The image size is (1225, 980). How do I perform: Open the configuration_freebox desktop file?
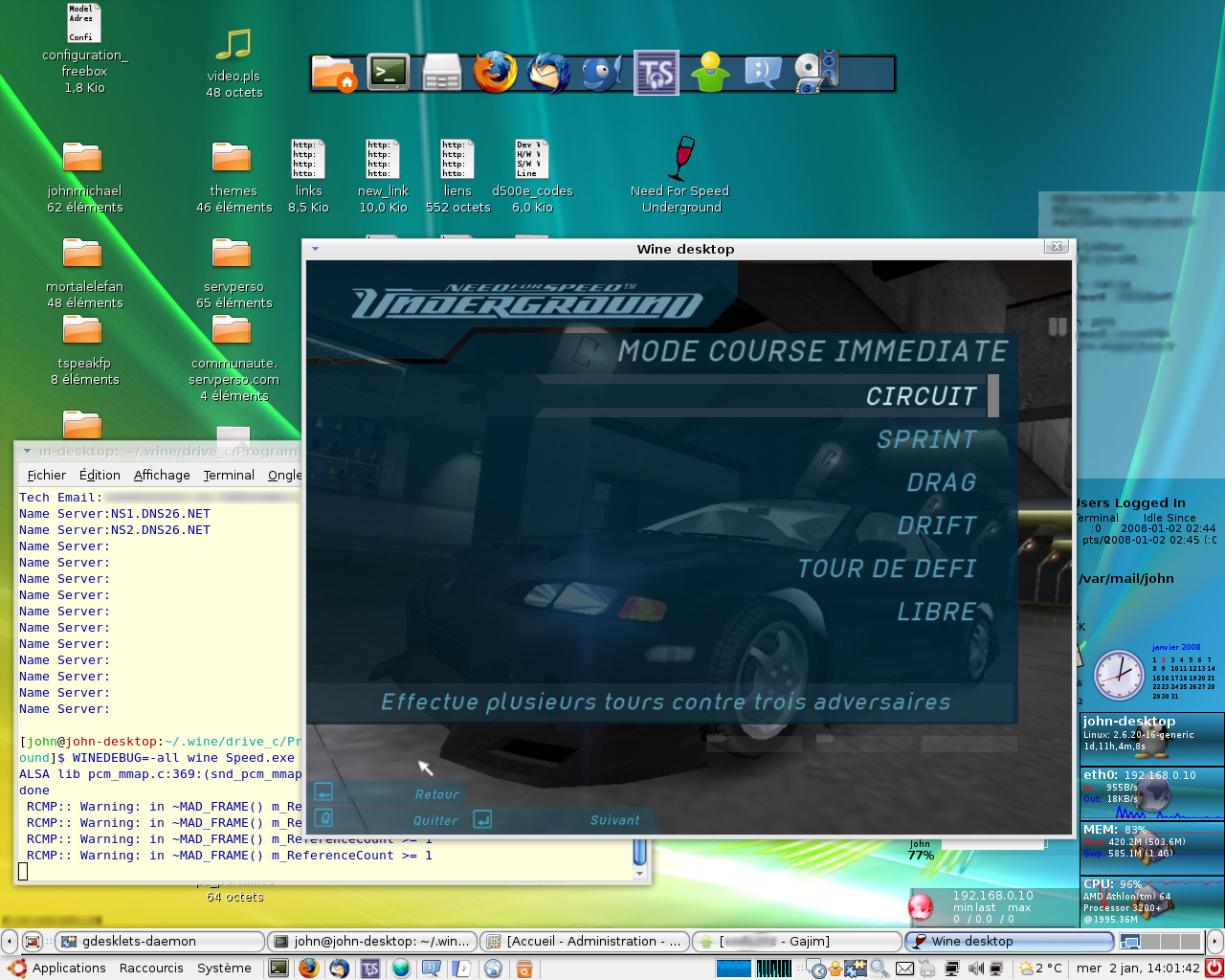tap(84, 48)
